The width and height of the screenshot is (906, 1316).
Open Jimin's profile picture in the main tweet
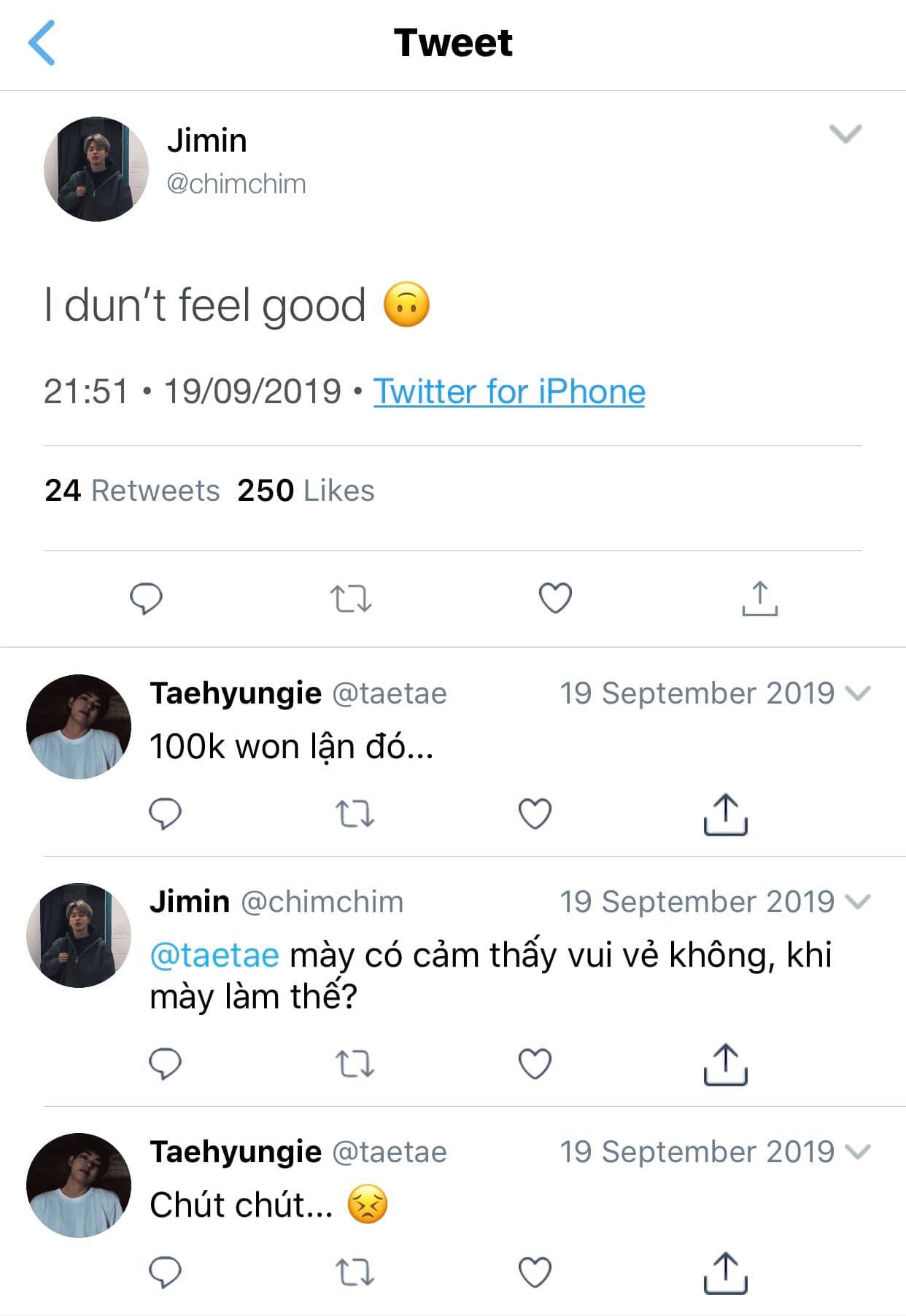96,169
